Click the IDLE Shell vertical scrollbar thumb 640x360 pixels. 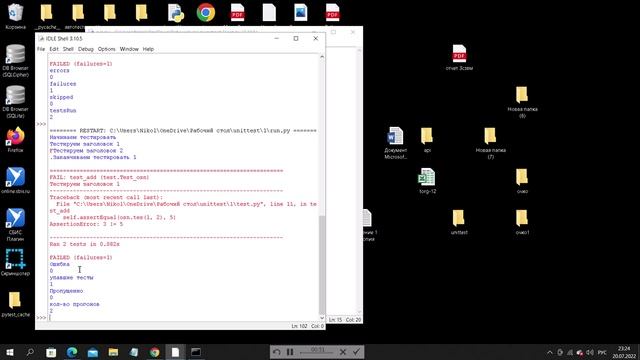(x=322, y=264)
